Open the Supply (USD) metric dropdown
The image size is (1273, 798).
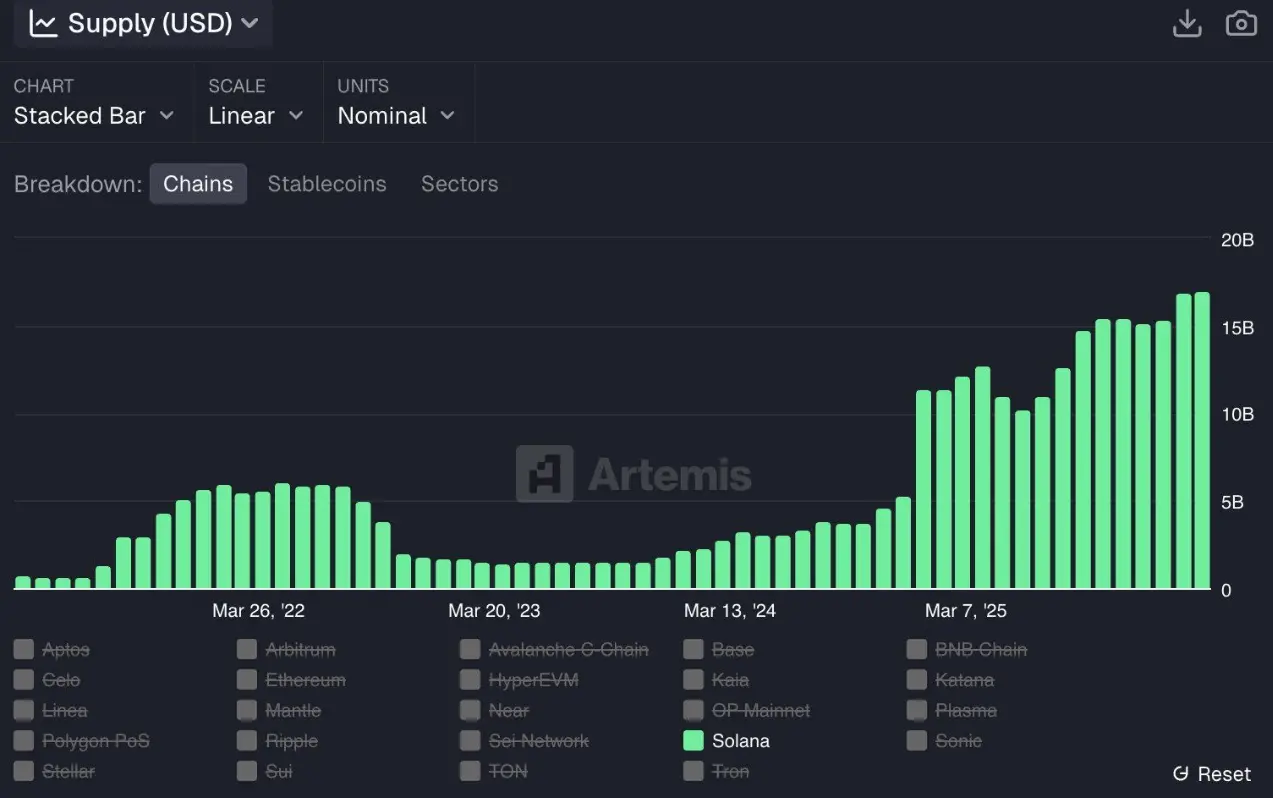tap(144, 23)
